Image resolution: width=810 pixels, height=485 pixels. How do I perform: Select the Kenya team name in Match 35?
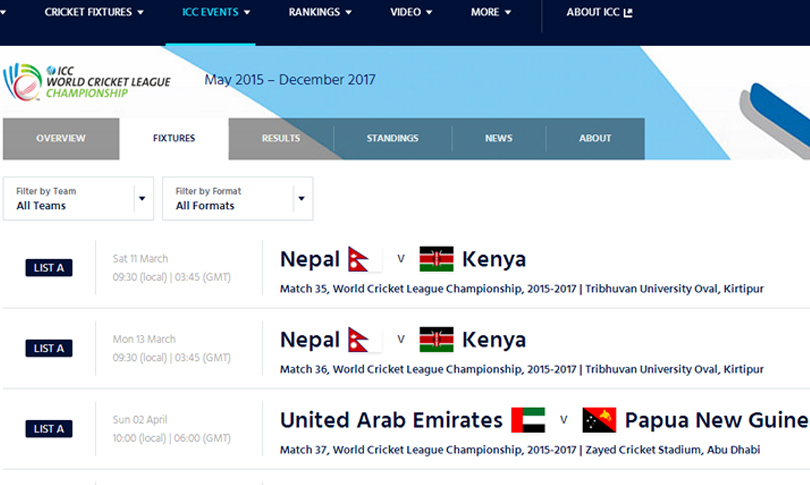tap(494, 259)
